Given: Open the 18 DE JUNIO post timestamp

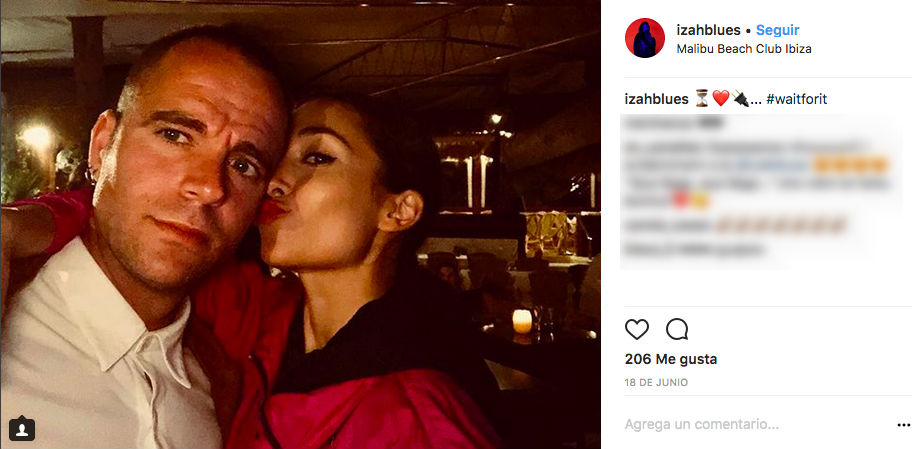Looking at the screenshot, I should [x=656, y=383].
